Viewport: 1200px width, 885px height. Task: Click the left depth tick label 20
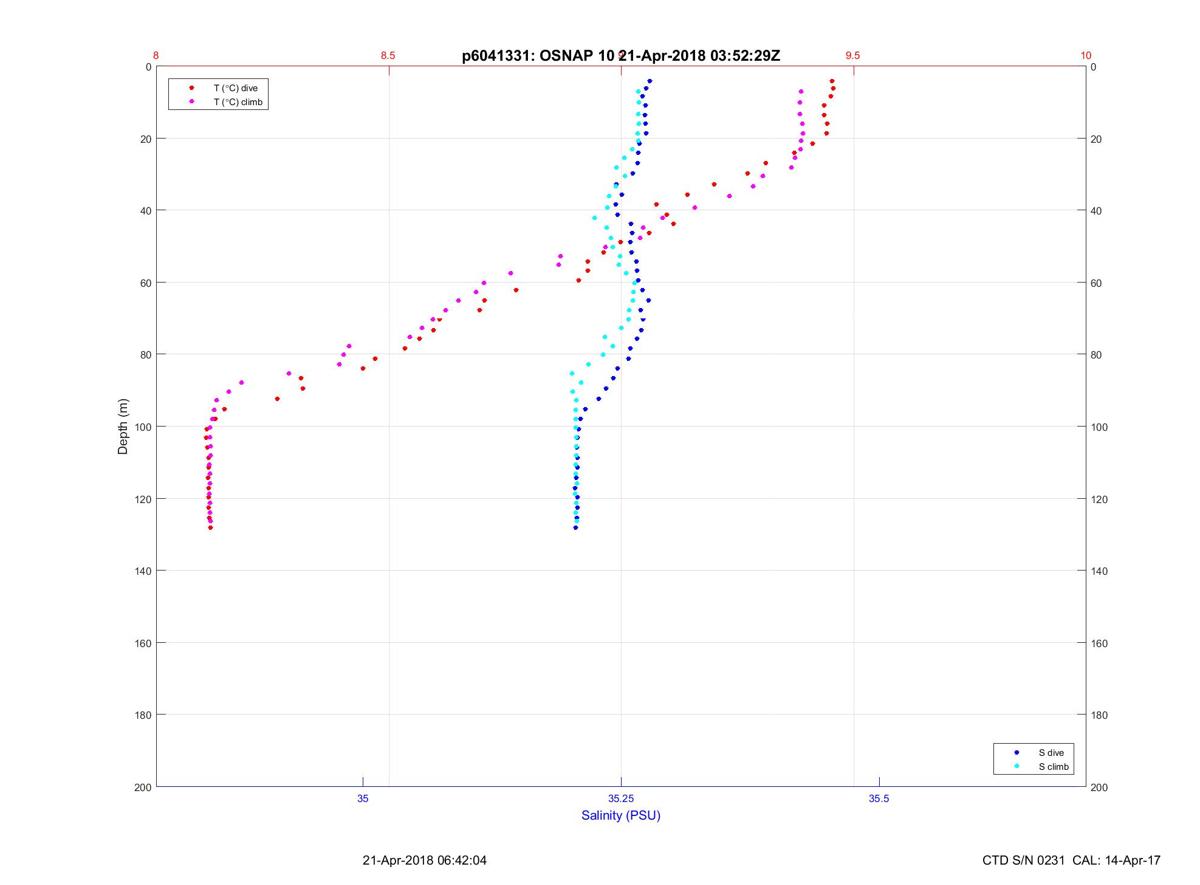coord(145,139)
